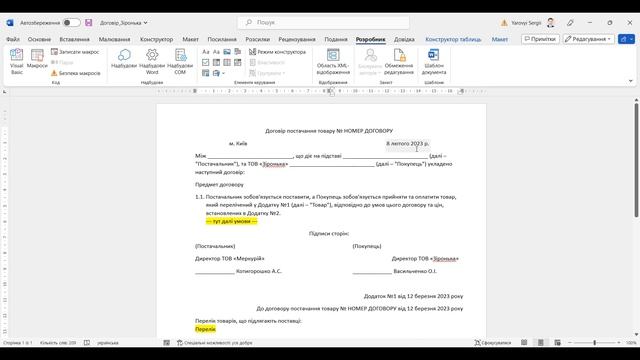Open 'Спеціальні можливості' accessibility checker
The image size is (640, 360).
pos(215,343)
